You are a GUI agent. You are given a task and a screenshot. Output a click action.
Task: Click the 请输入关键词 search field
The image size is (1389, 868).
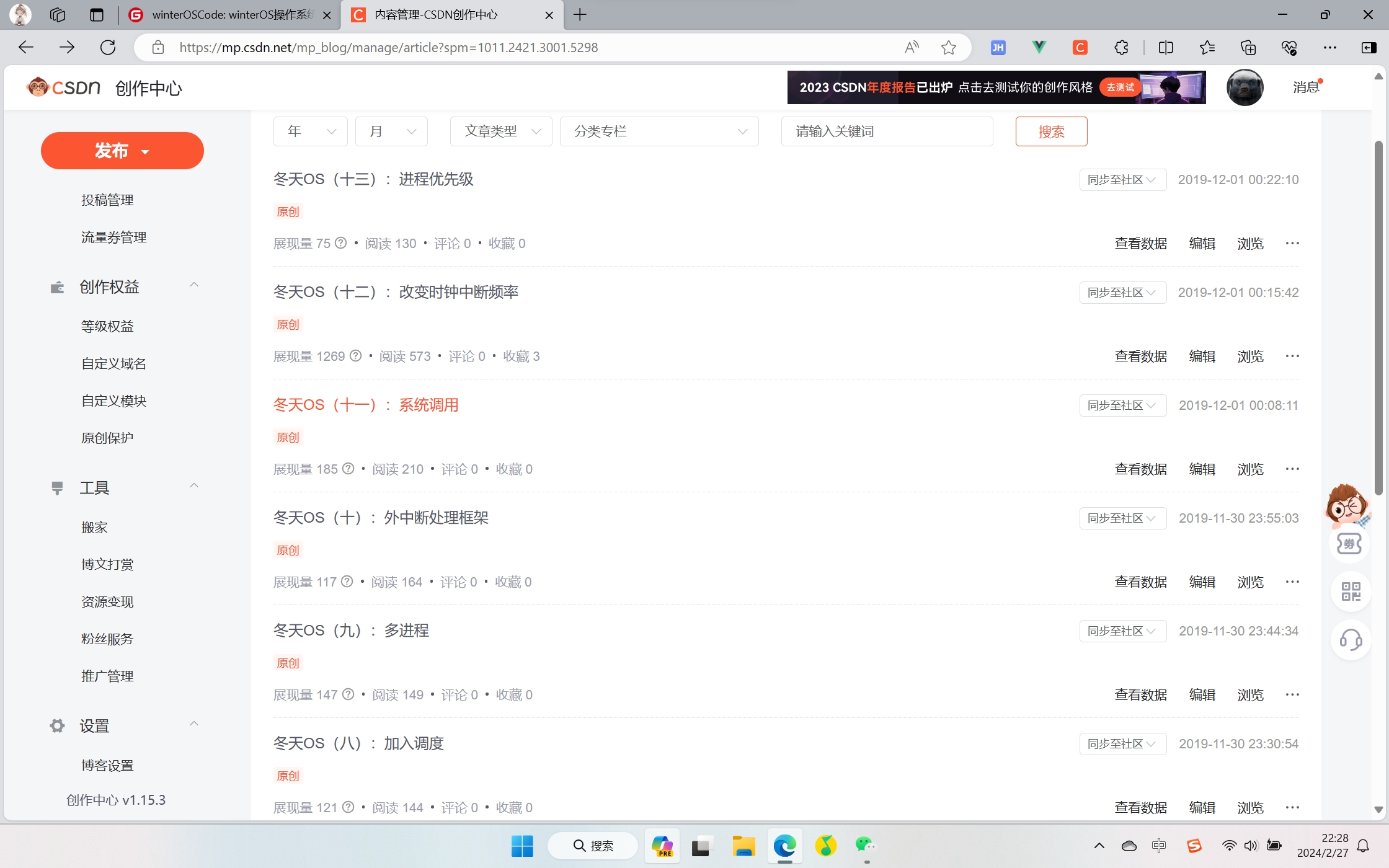[887, 131]
